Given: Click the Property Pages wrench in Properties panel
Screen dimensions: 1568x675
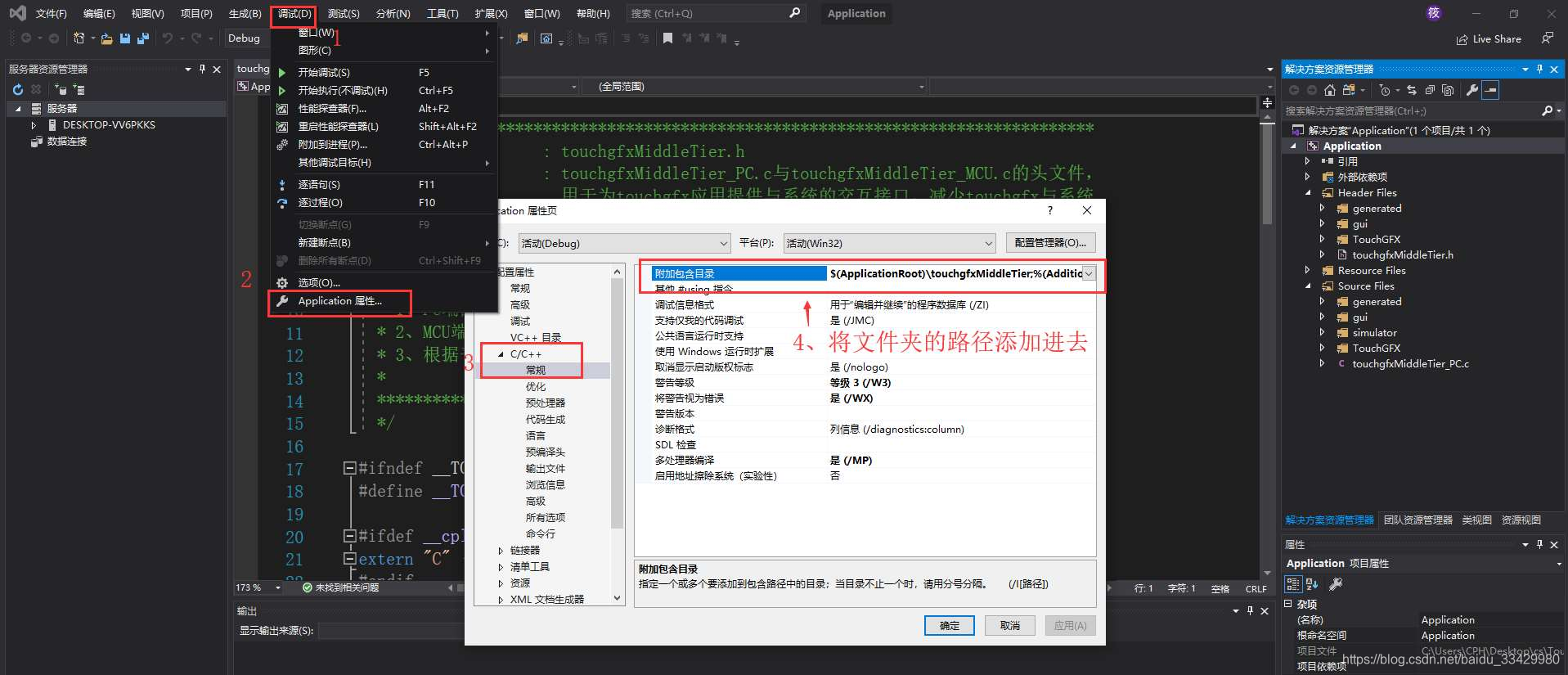Looking at the screenshot, I should (1336, 584).
